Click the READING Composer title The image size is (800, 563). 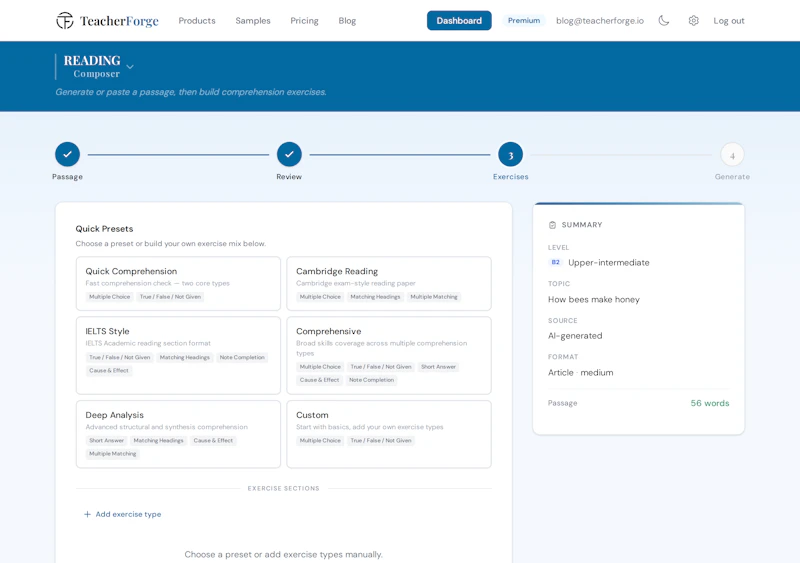(x=92, y=66)
